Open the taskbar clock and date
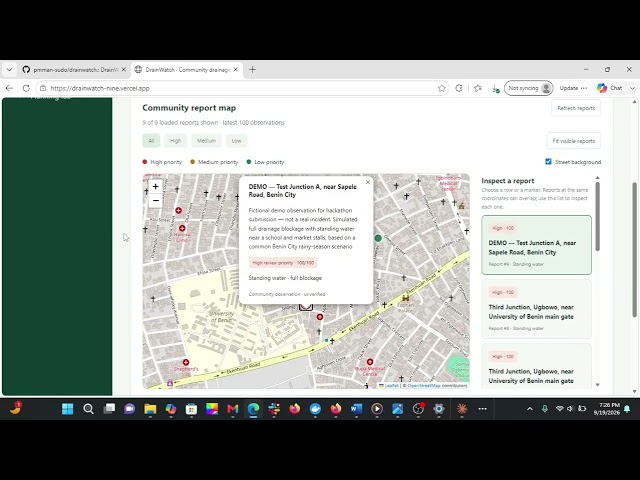Image resolution: width=640 pixels, height=480 pixels. tap(607, 409)
